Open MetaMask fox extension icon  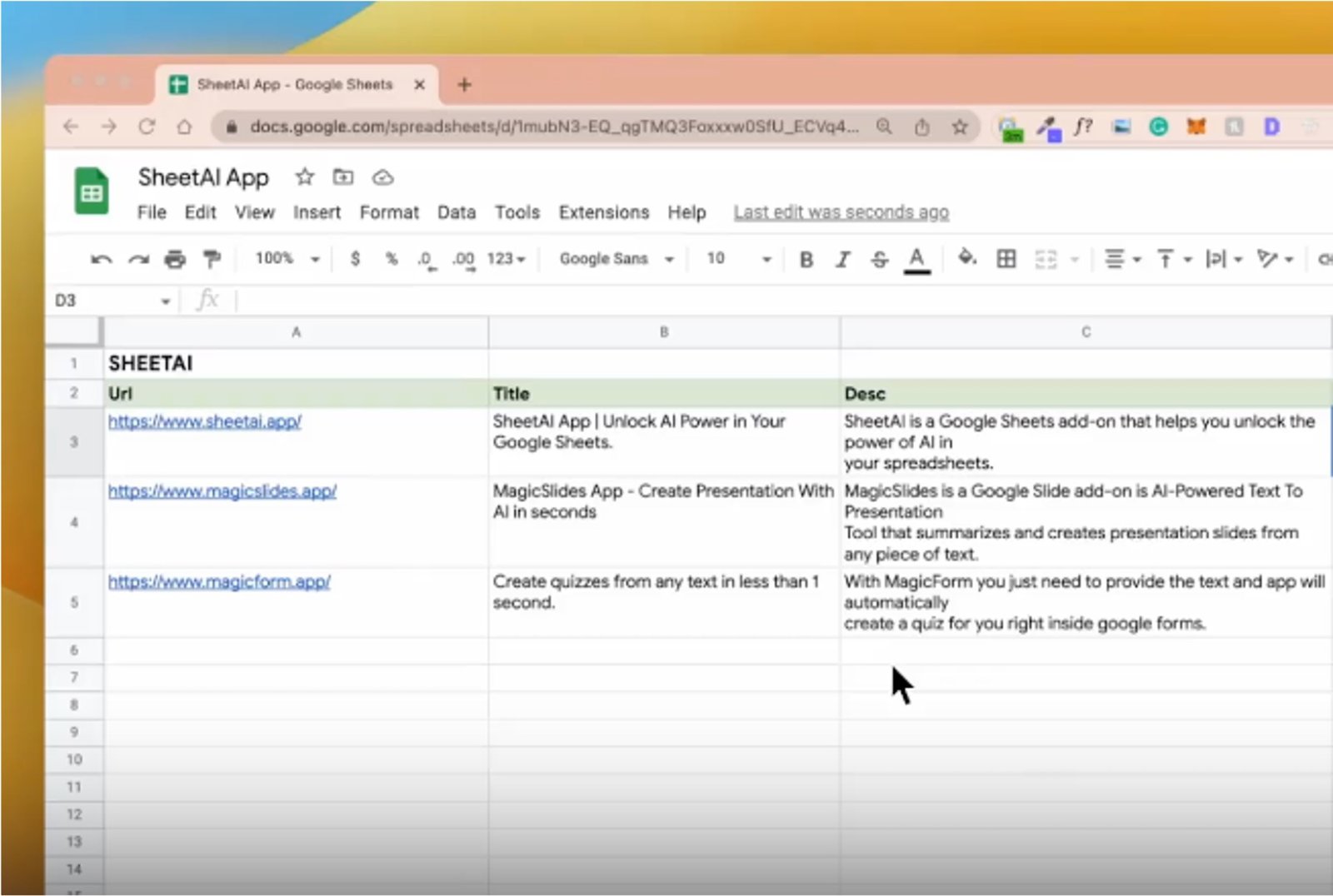1196,127
